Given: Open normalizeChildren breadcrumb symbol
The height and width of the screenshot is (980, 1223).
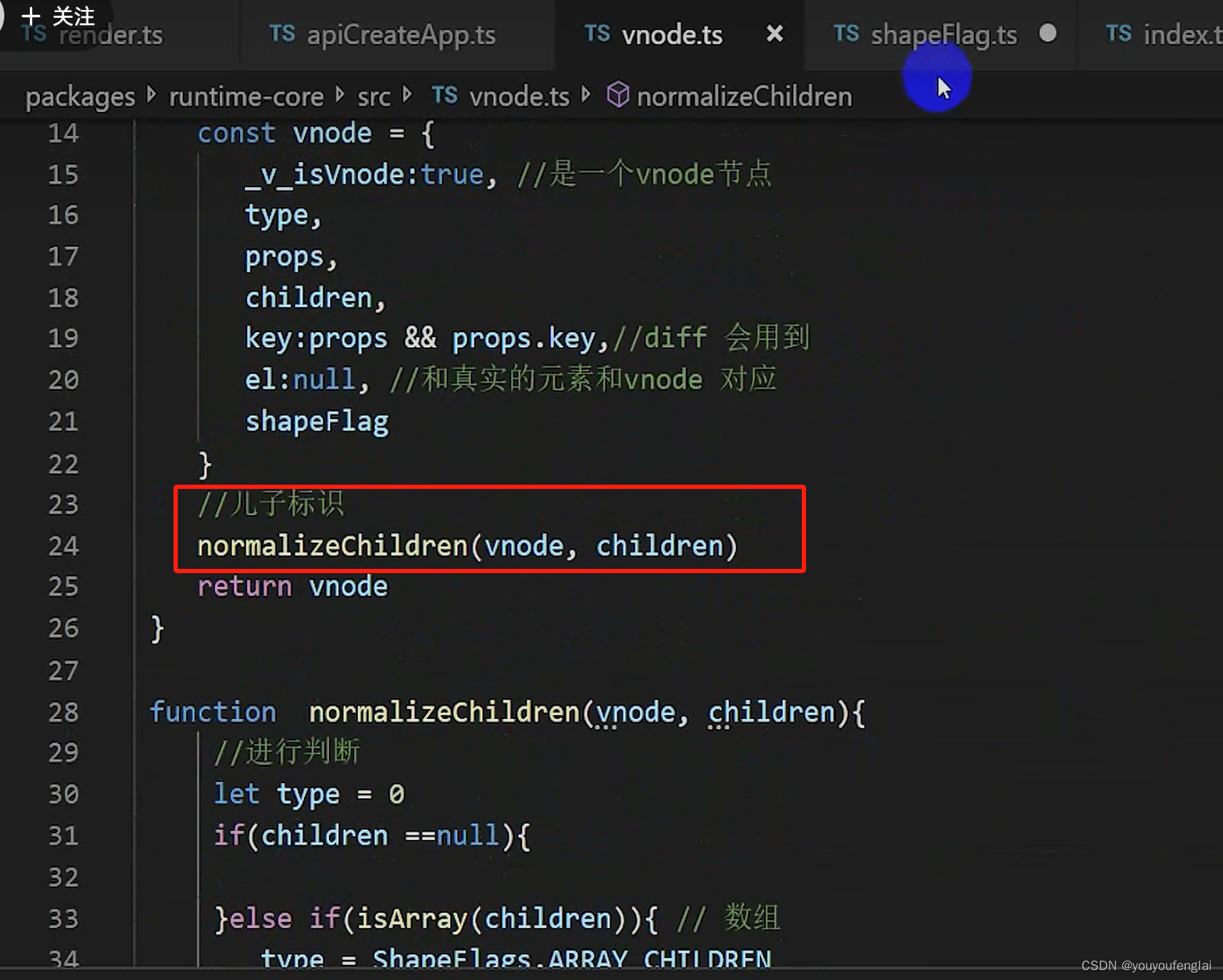Looking at the screenshot, I should pyautogui.click(x=744, y=96).
